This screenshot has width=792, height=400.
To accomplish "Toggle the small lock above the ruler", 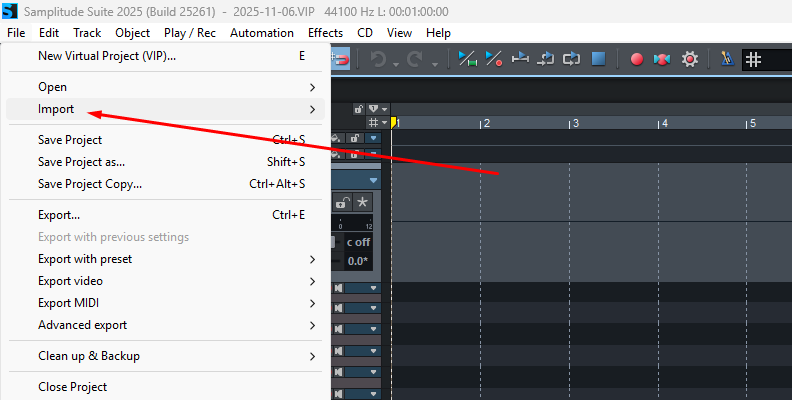I will [x=359, y=108].
